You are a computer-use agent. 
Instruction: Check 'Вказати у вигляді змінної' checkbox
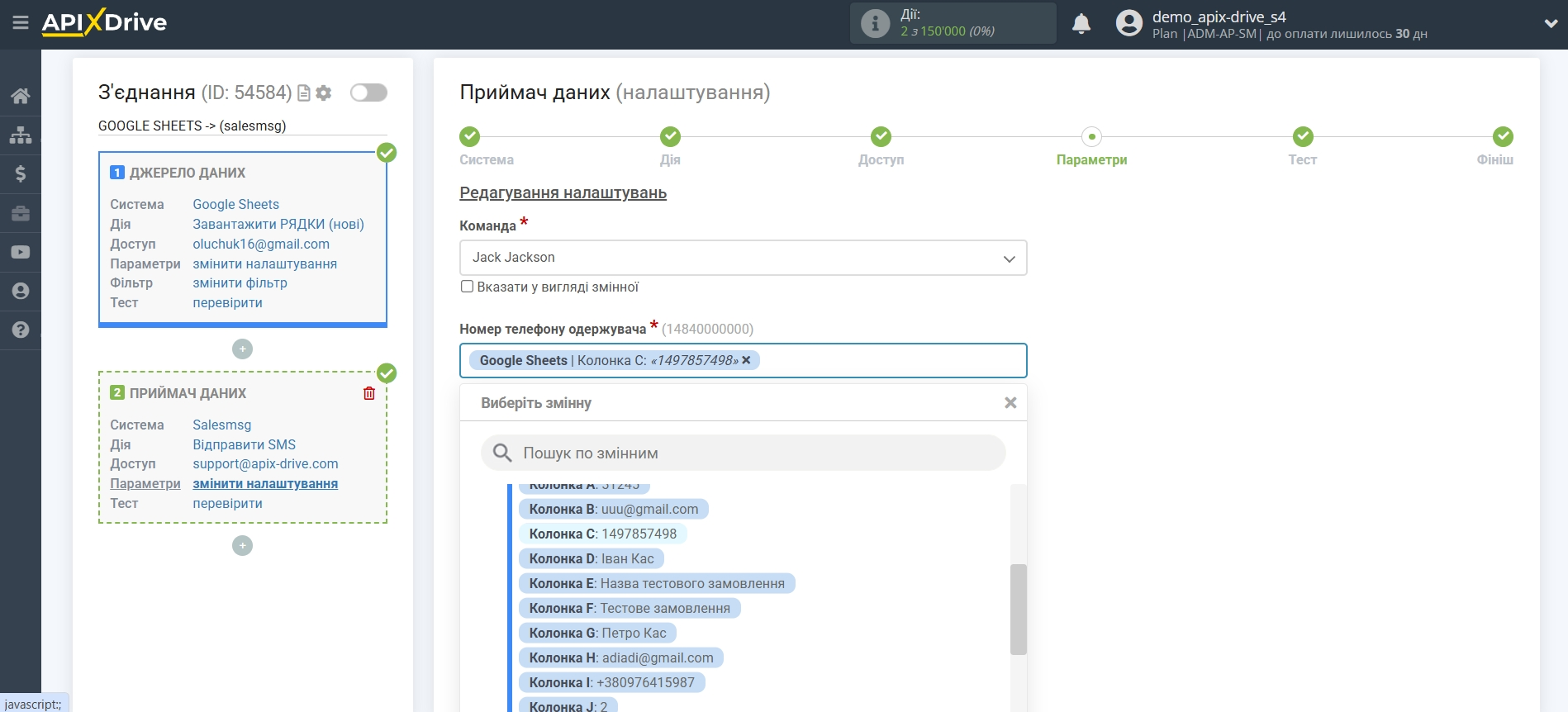pyautogui.click(x=467, y=287)
